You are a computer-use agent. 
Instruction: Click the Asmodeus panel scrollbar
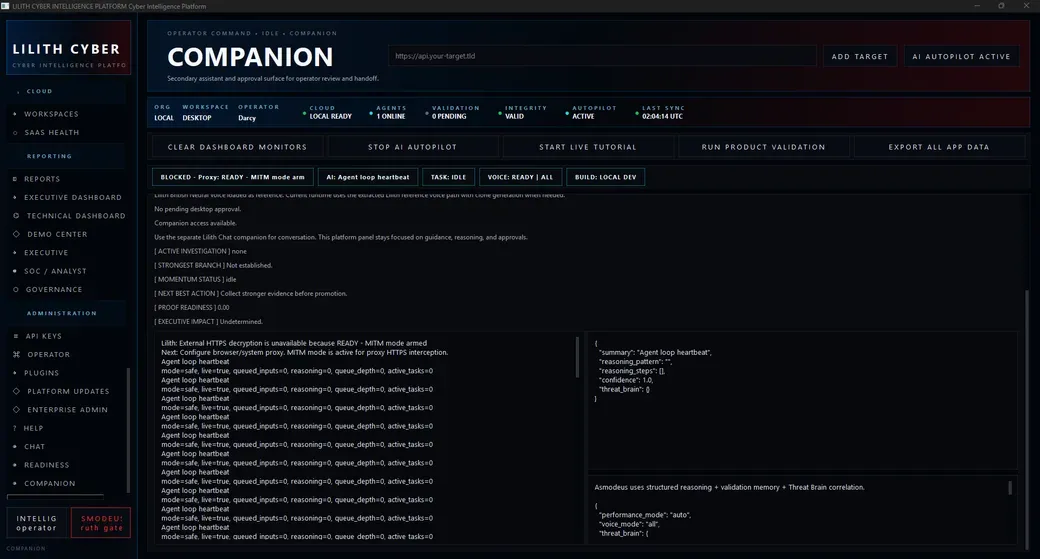1010,488
